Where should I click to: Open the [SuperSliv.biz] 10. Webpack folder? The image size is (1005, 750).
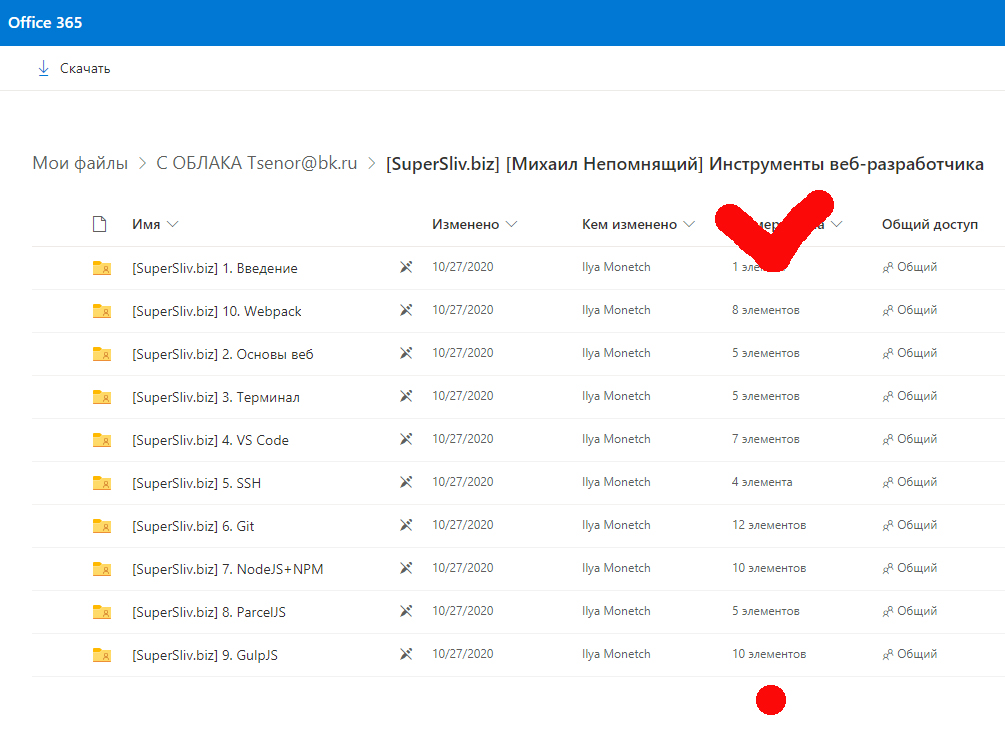[217, 311]
